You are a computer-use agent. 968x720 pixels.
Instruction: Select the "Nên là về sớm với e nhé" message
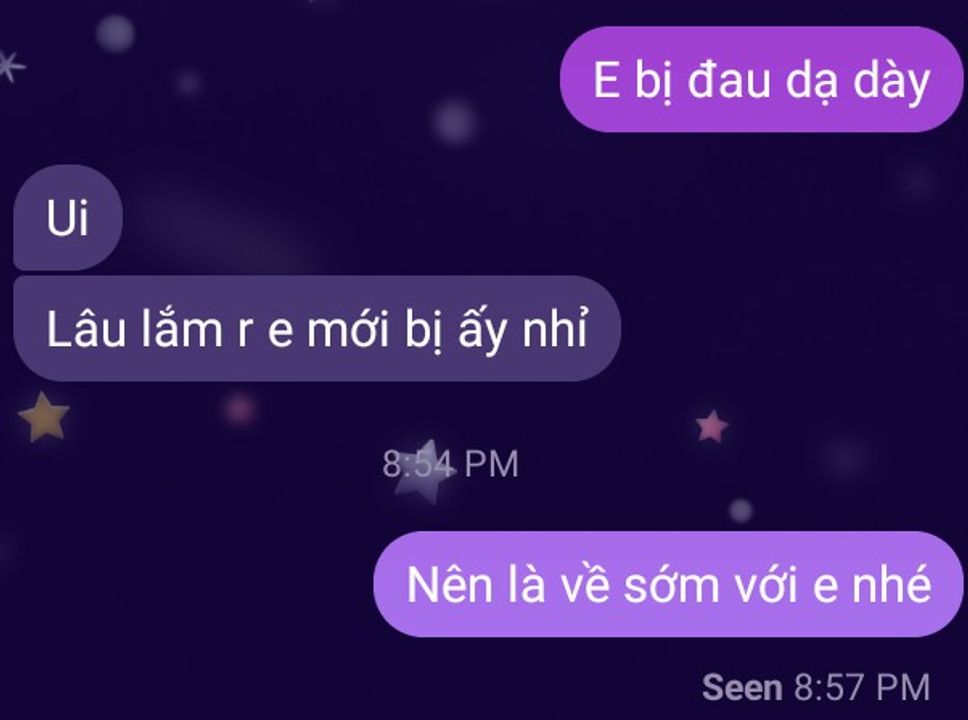coord(668,584)
